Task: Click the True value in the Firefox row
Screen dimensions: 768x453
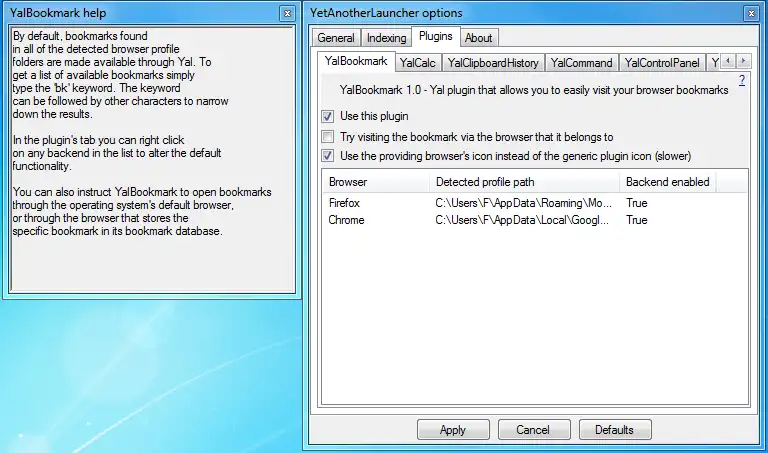Action: tap(637, 203)
